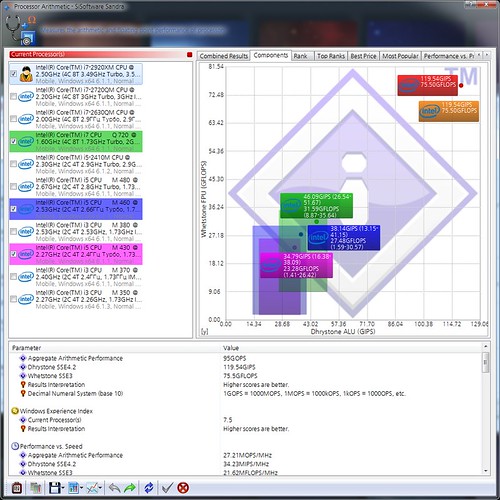This screenshot has width=500, height=500.
Task: Click the parameter list scrollbar up arrow
Action: pos(486,347)
